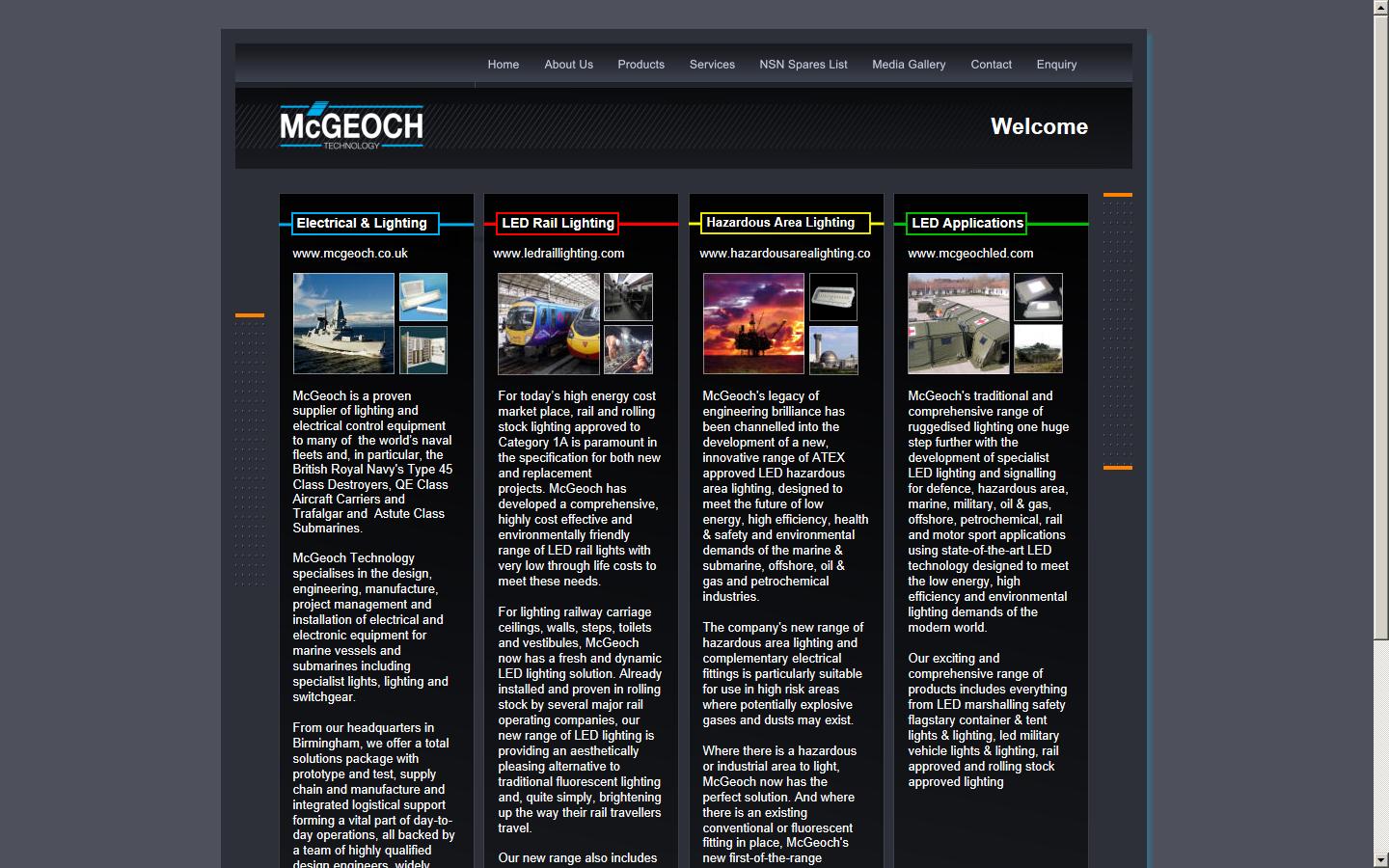
Task: Click the www.hazardousarealighting.co link
Action: pos(783,254)
